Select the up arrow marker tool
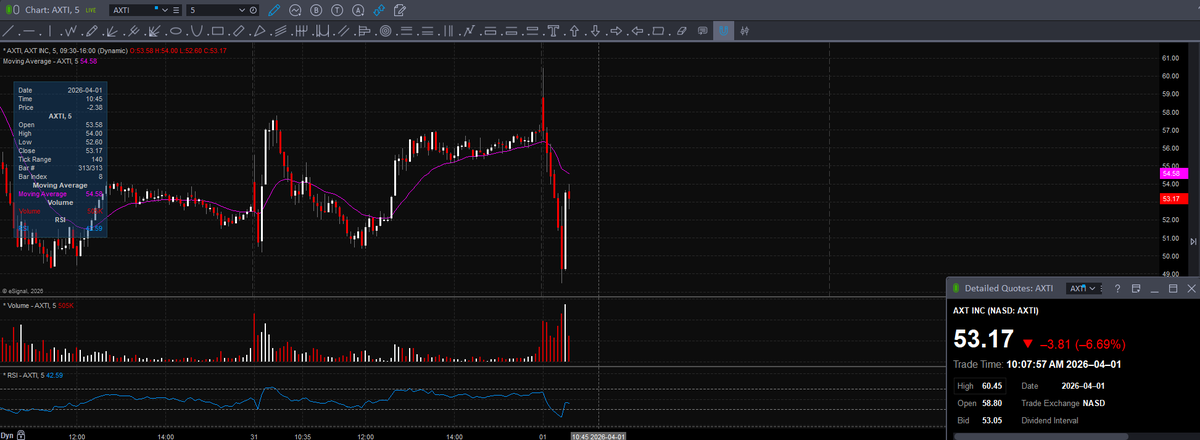 574,31
